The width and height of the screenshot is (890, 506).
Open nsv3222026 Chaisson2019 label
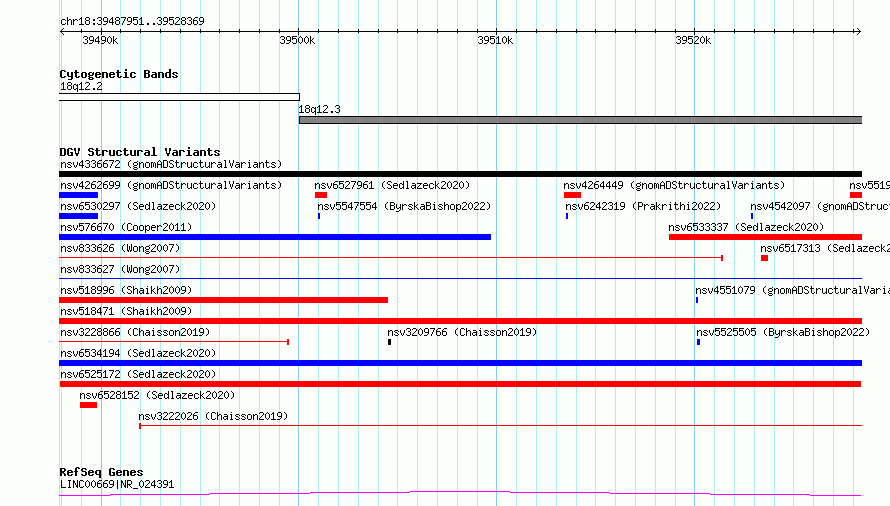(213, 416)
